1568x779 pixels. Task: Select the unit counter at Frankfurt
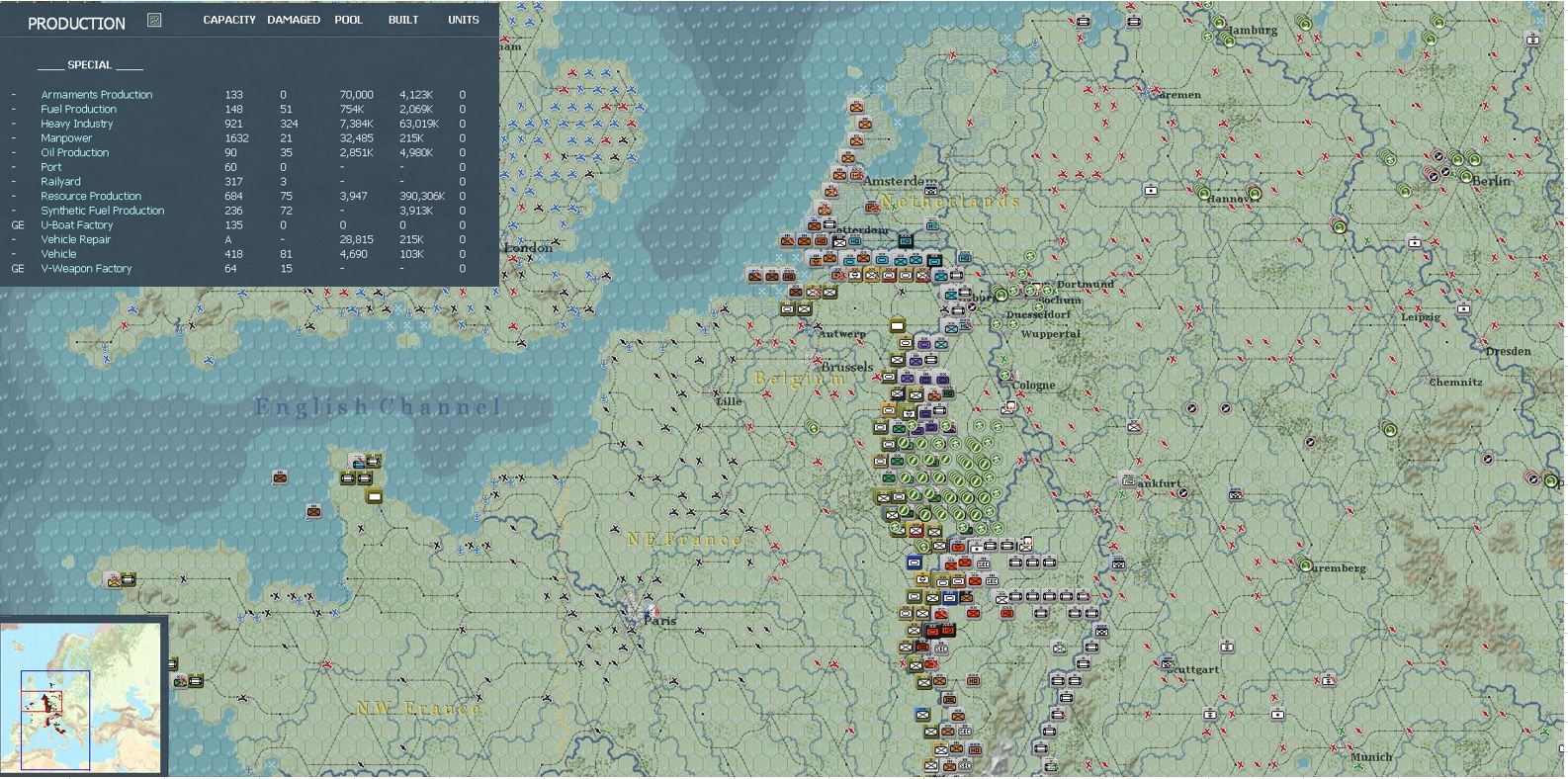(1127, 479)
